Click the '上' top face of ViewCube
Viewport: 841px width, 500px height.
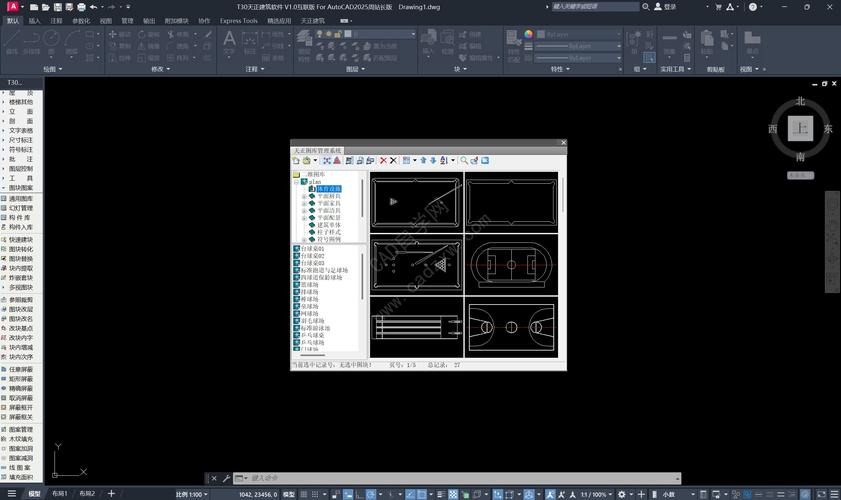tap(800, 128)
